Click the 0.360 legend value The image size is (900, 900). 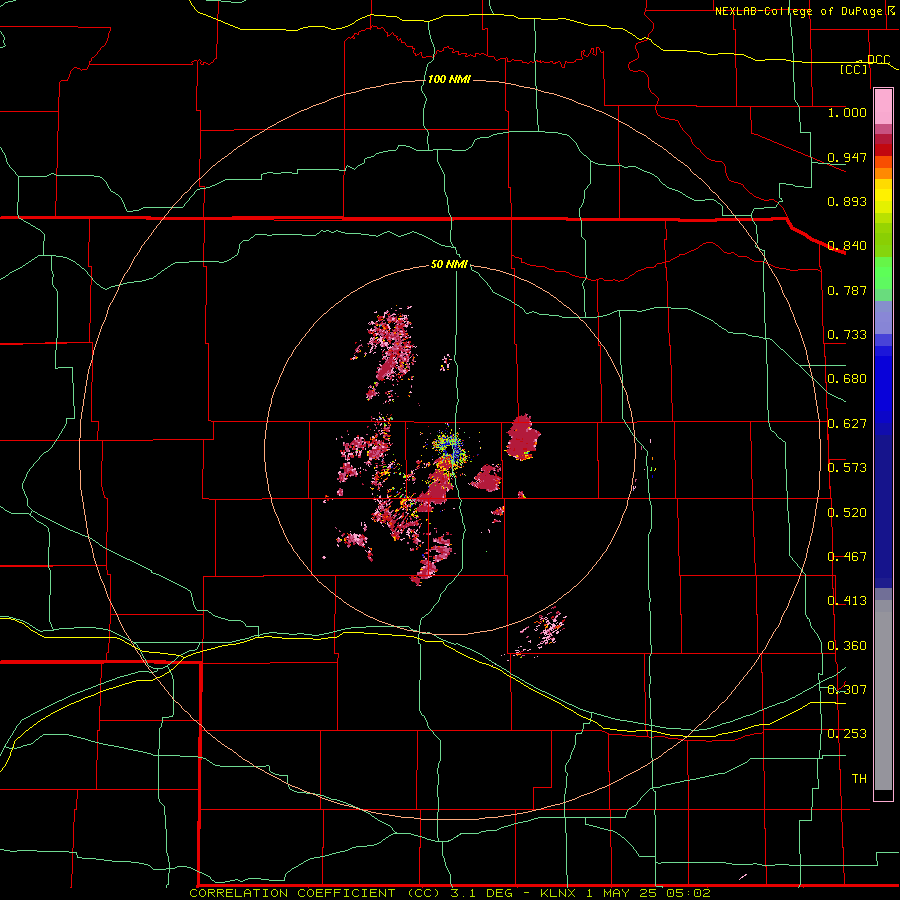click(x=847, y=645)
